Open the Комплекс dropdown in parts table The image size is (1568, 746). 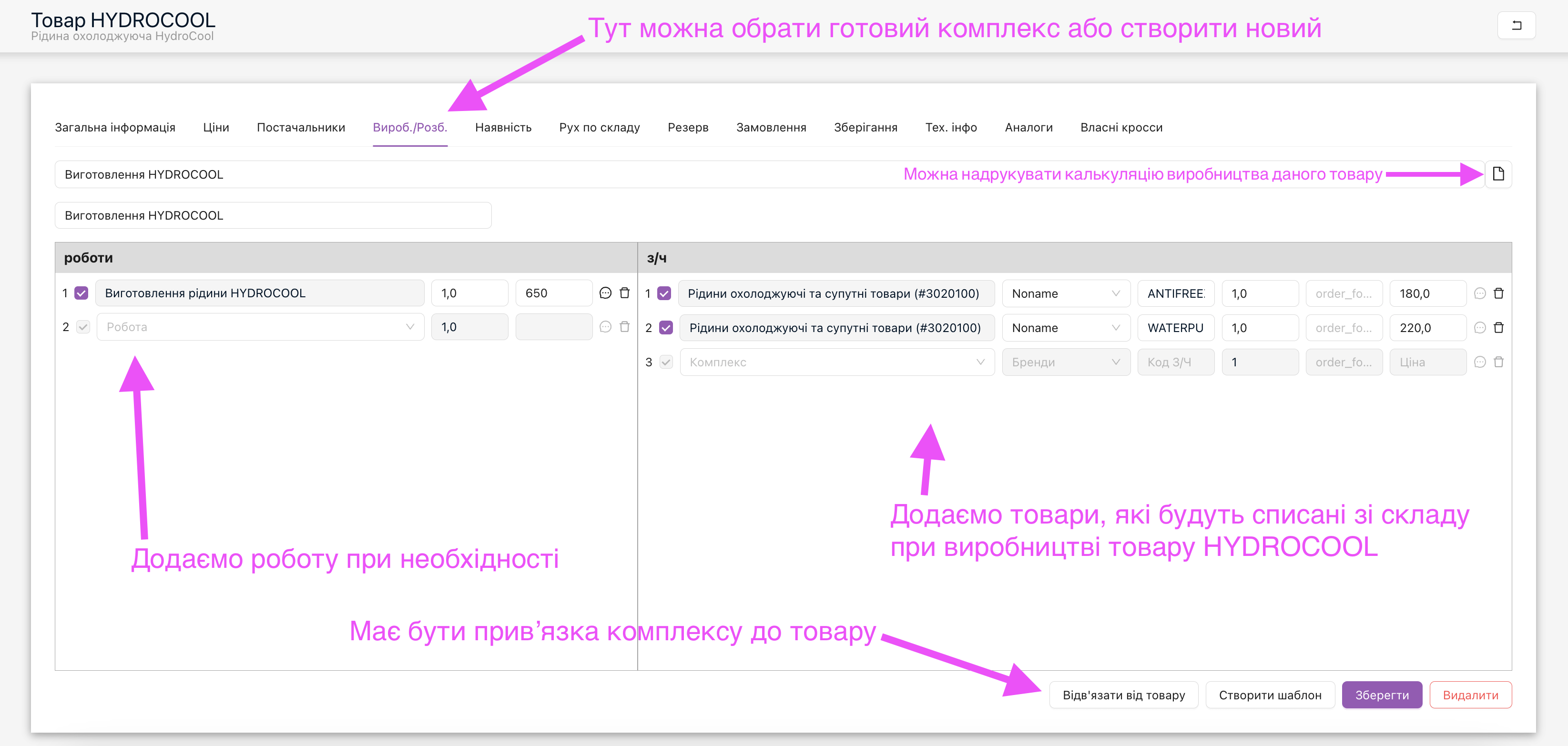tap(836, 363)
